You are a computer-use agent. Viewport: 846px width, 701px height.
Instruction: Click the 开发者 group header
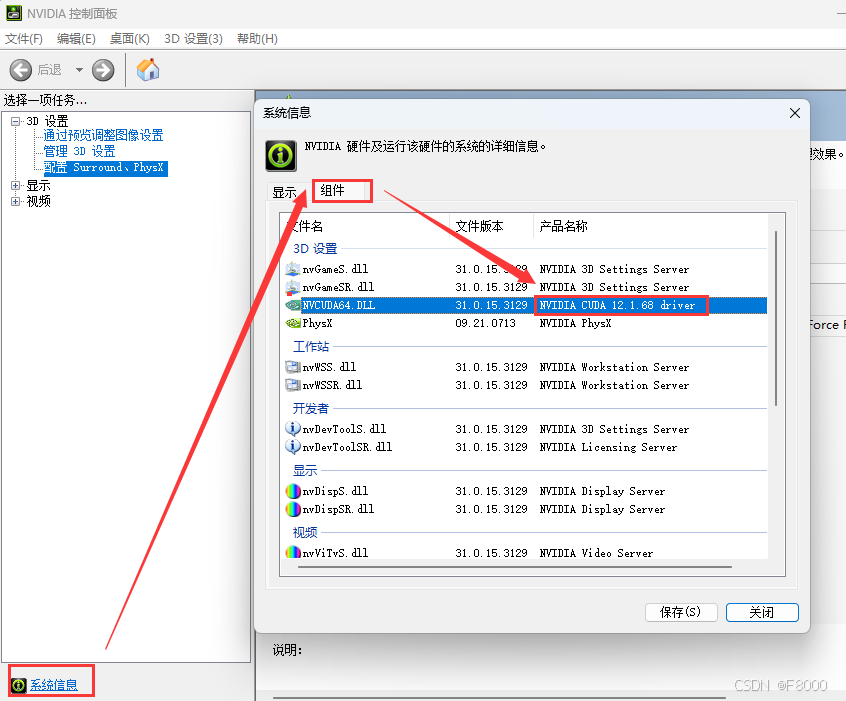coord(311,409)
